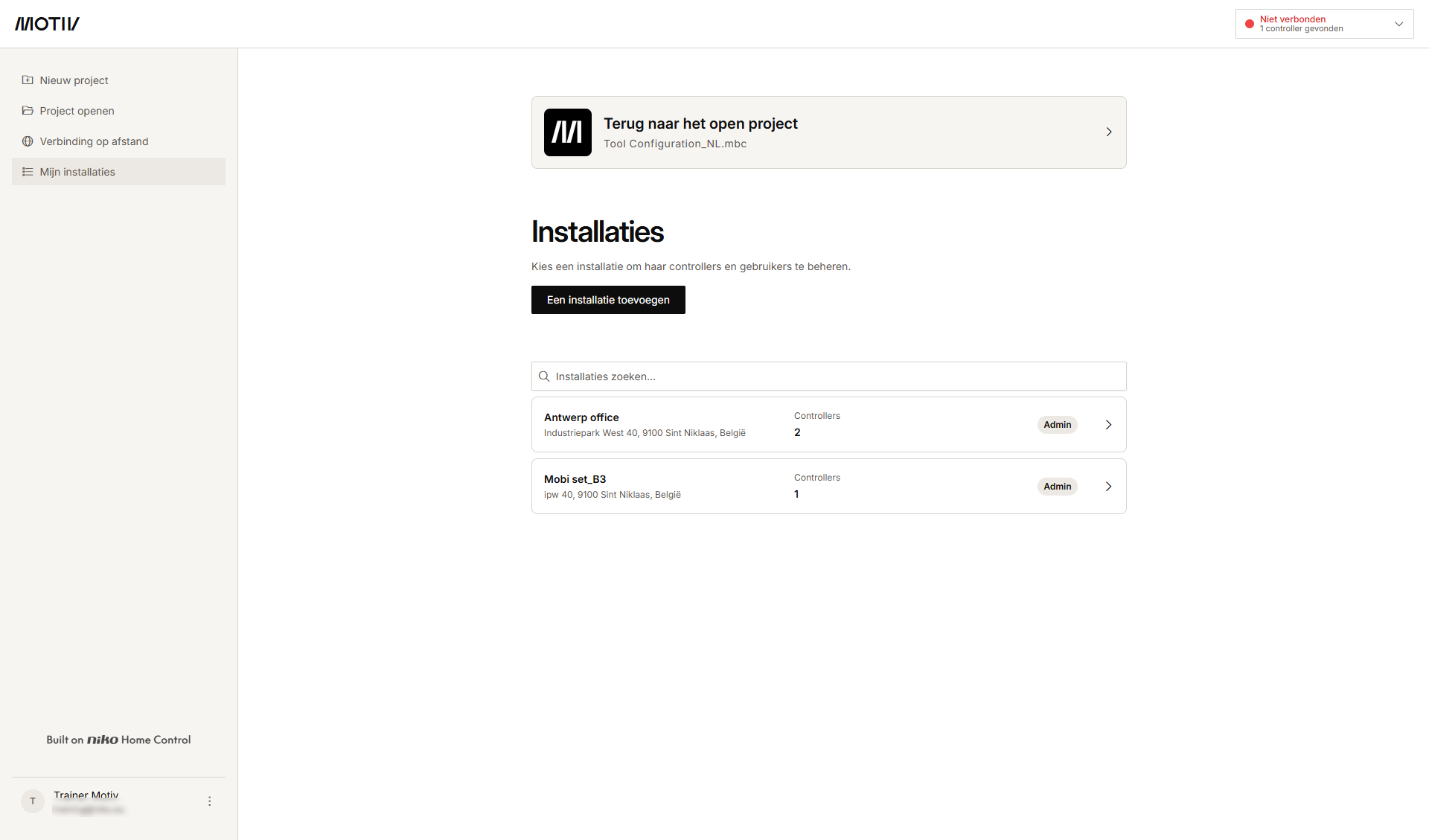Click Tool Configuration_NL.mbc file name
Image resolution: width=1429 pixels, height=840 pixels.
point(675,144)
